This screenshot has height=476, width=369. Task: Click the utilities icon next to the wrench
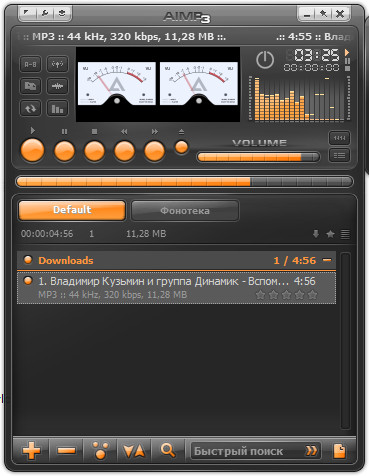tap(62, 13)
